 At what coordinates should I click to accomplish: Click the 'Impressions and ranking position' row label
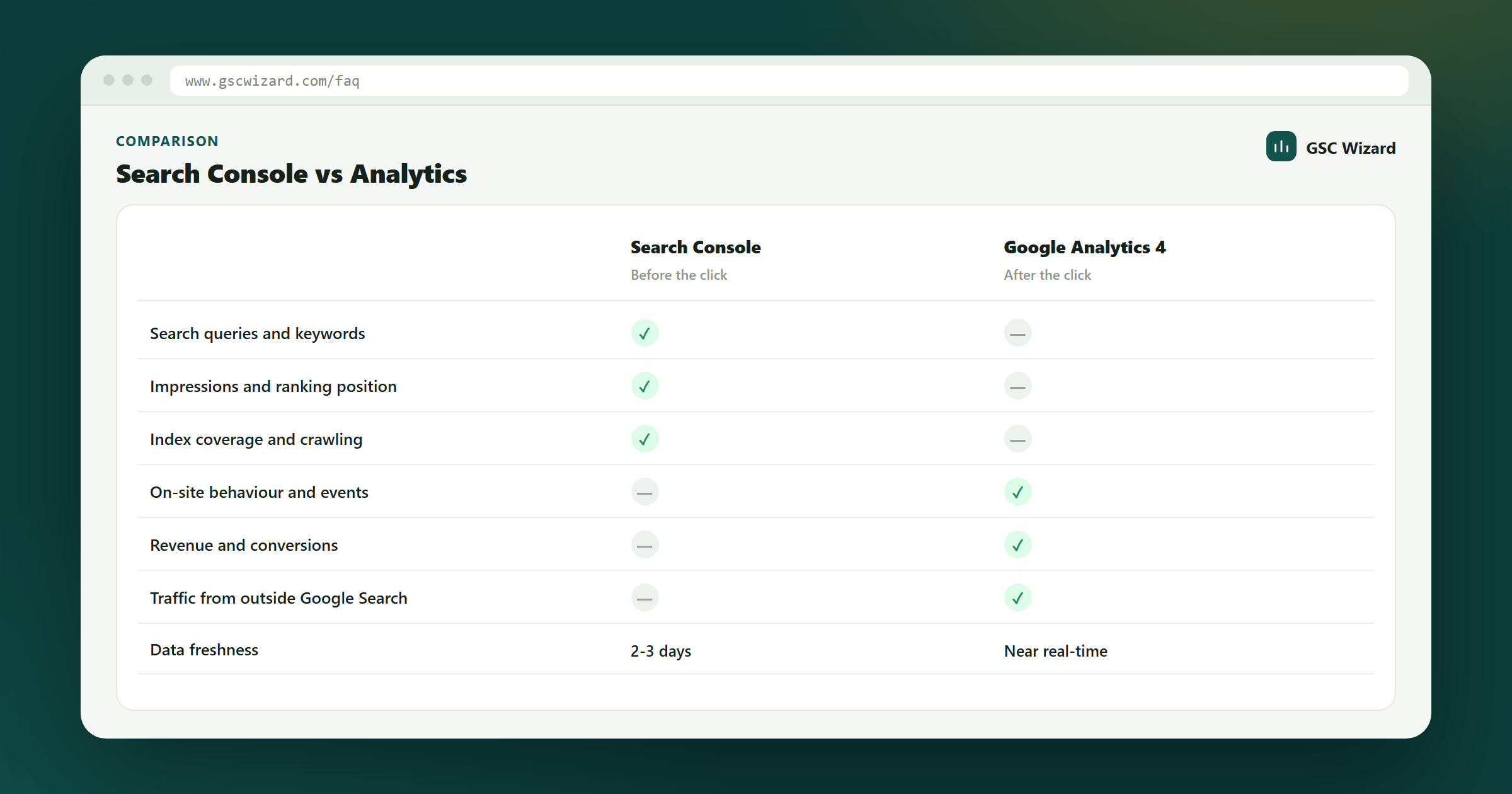273,386
